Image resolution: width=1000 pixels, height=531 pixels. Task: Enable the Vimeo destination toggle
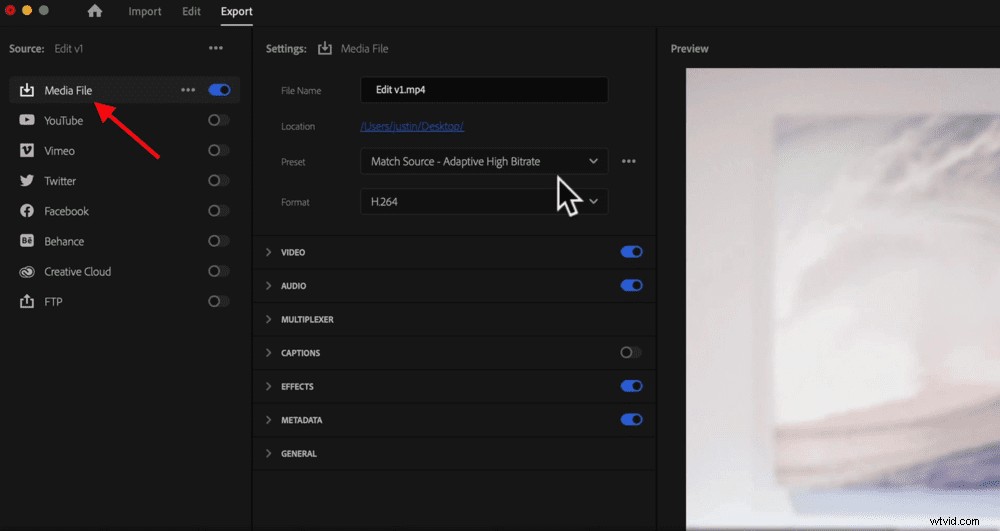click(219, 150)
